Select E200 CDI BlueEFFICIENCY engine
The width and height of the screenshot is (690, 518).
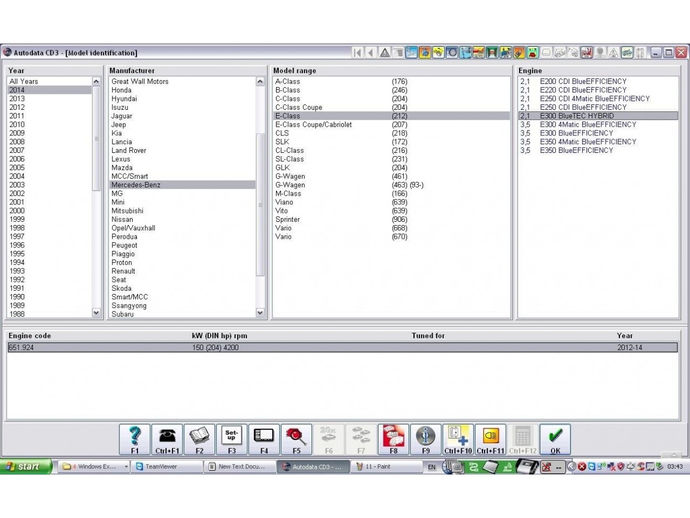tap(598, 81)
